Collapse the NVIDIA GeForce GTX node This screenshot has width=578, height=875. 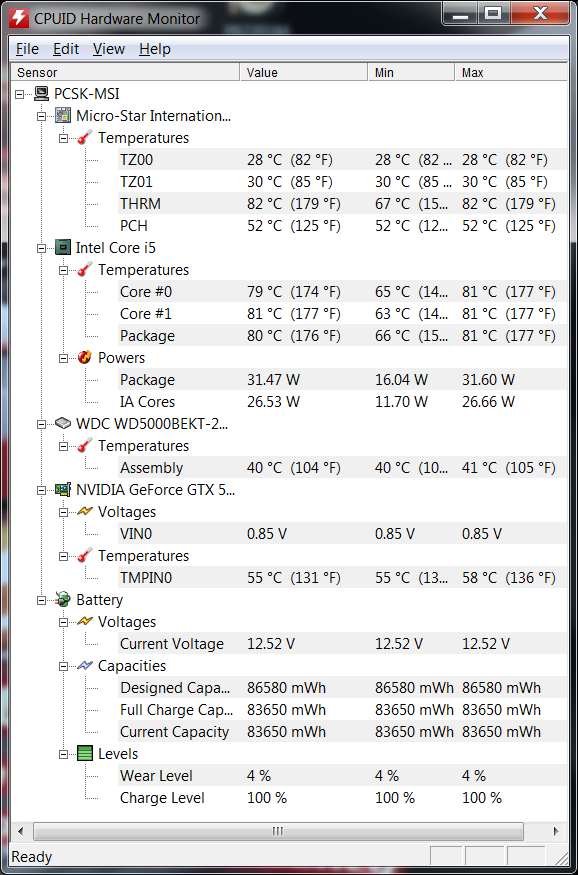point(41,491)
